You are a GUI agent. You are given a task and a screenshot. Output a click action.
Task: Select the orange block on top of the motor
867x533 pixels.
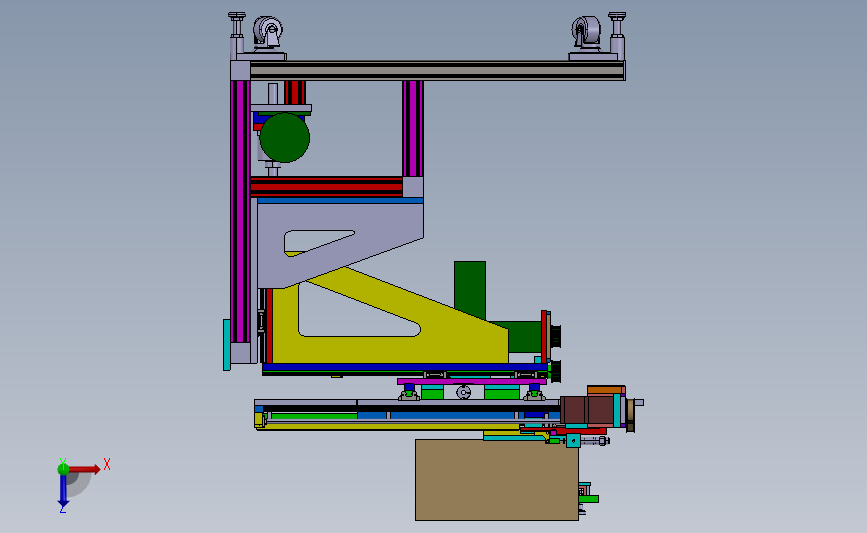605,390
